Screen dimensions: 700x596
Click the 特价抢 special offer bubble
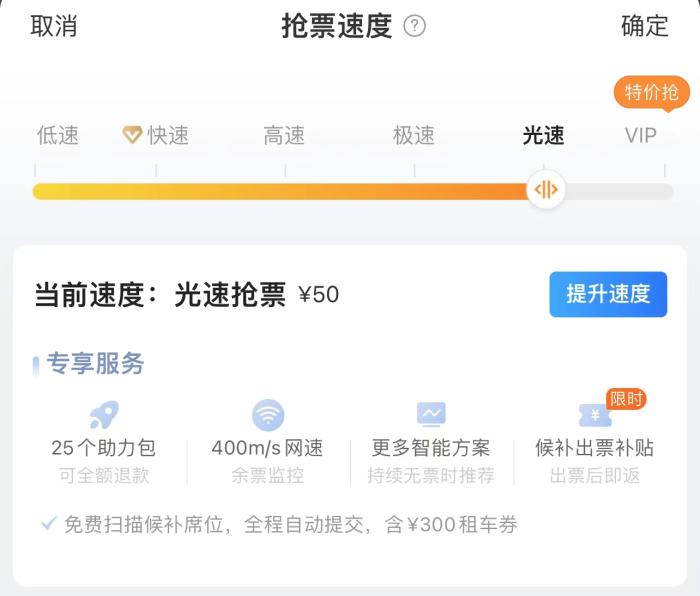pyautogui.click(x=652, y=93)
